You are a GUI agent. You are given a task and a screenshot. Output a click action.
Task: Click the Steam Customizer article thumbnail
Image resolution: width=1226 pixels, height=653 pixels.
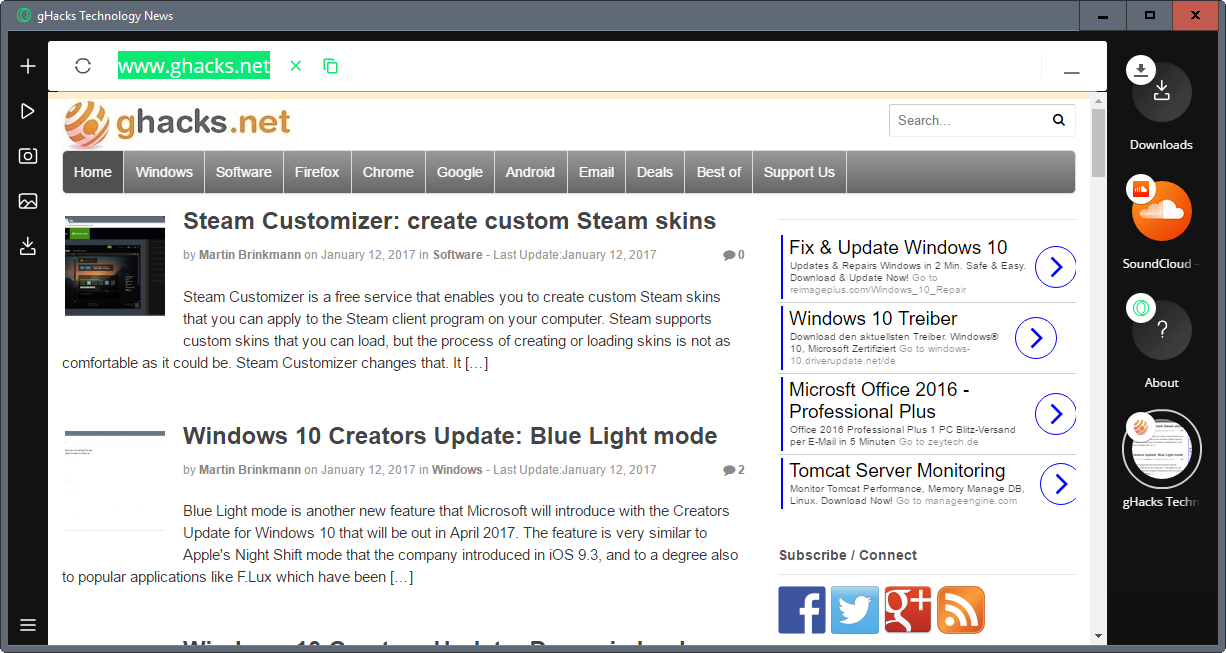(115, 265)
